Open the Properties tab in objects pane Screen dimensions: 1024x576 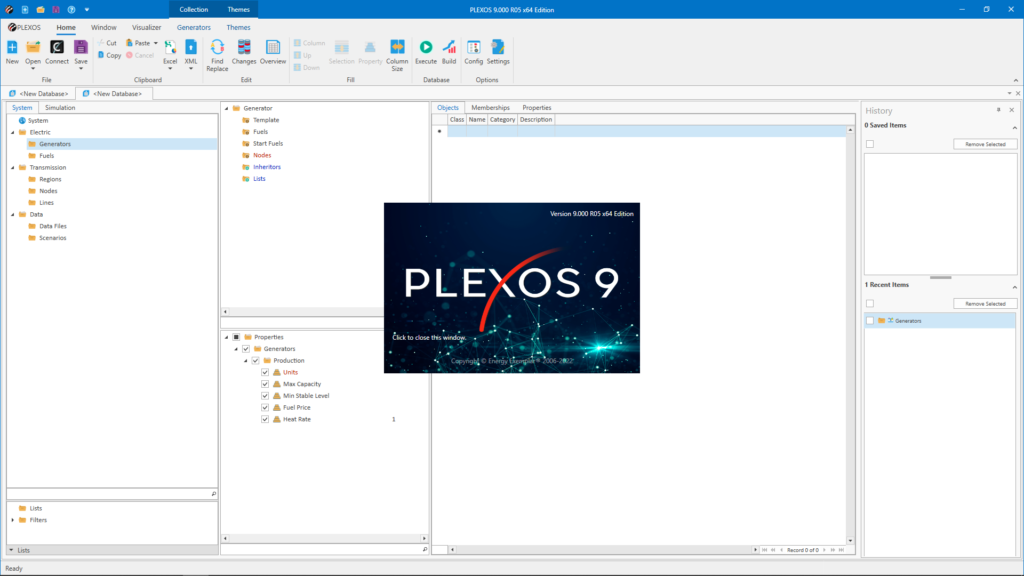click(537, 108)
